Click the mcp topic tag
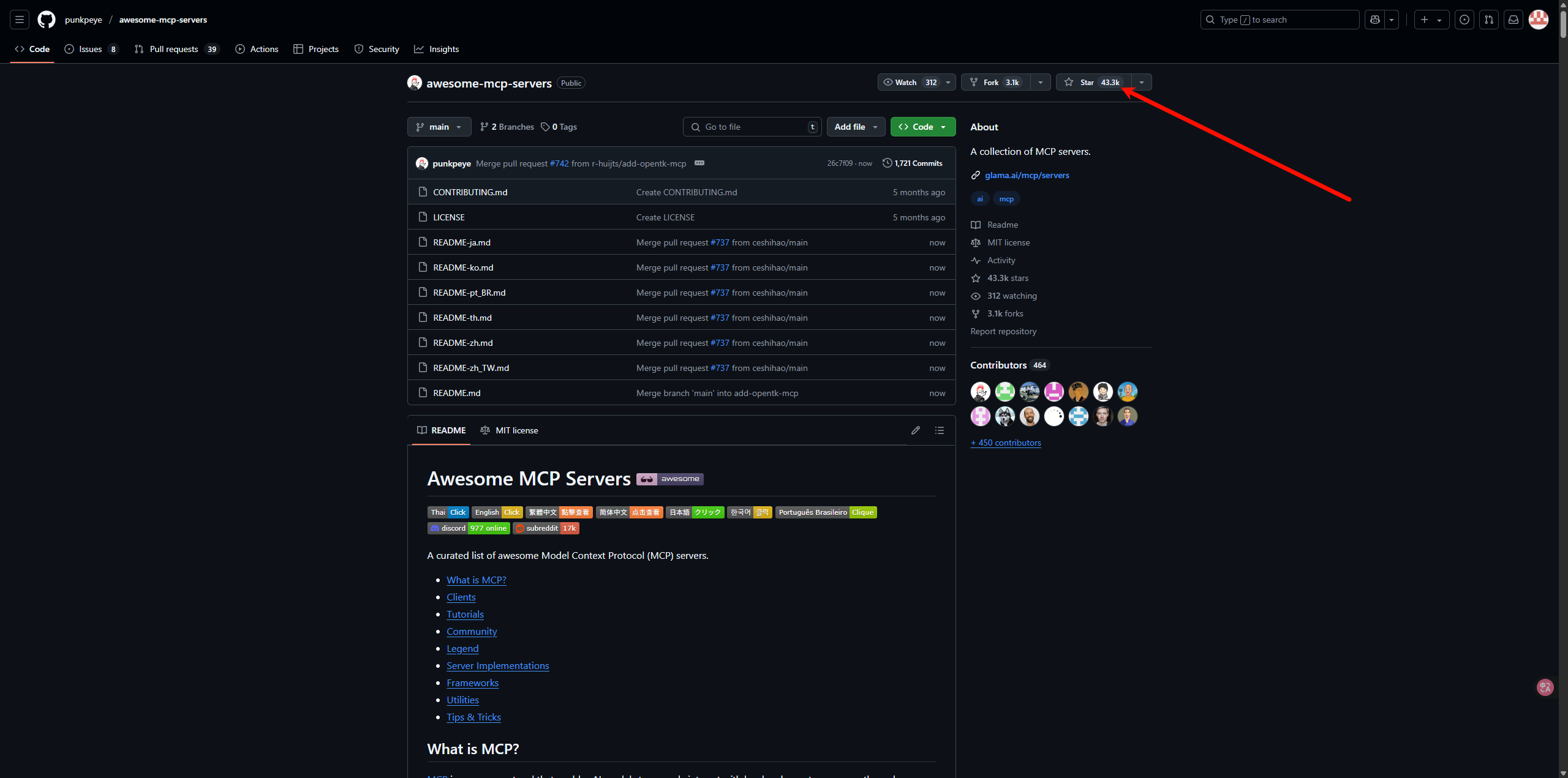The width and height of the screenshot is (1568, 778). 1006,199
